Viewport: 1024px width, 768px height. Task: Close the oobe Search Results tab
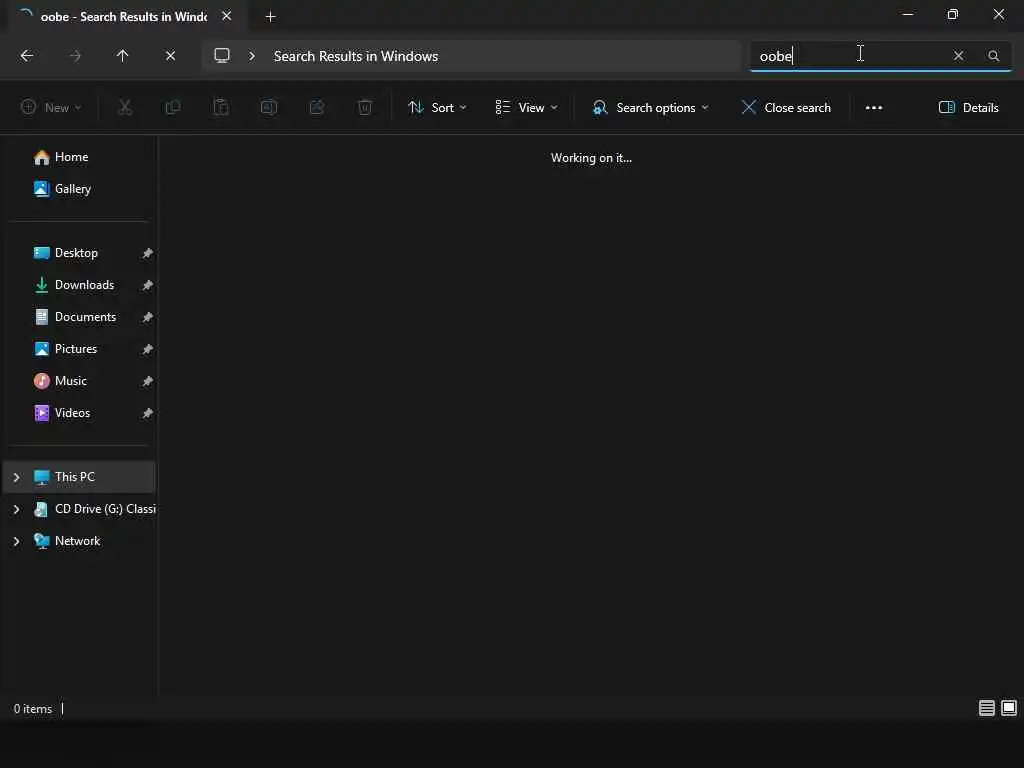point(227,16)
